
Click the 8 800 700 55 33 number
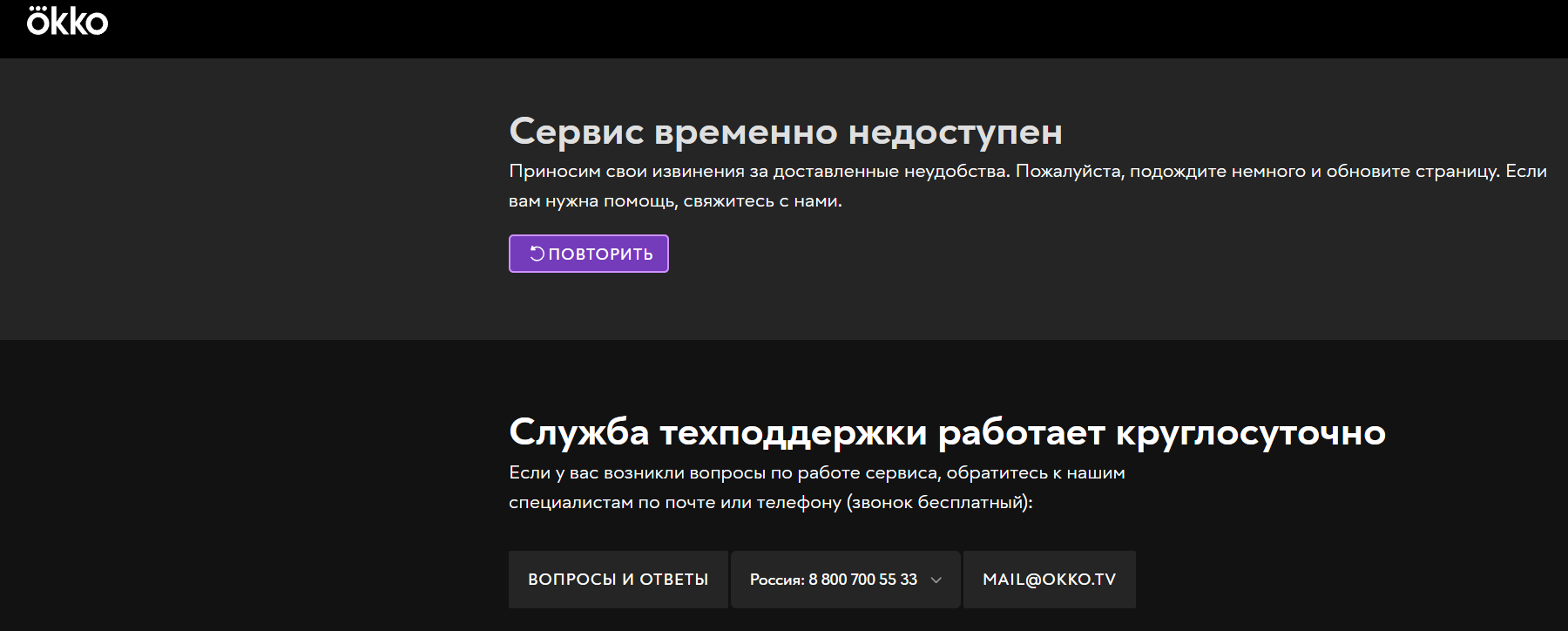point(862,580)
